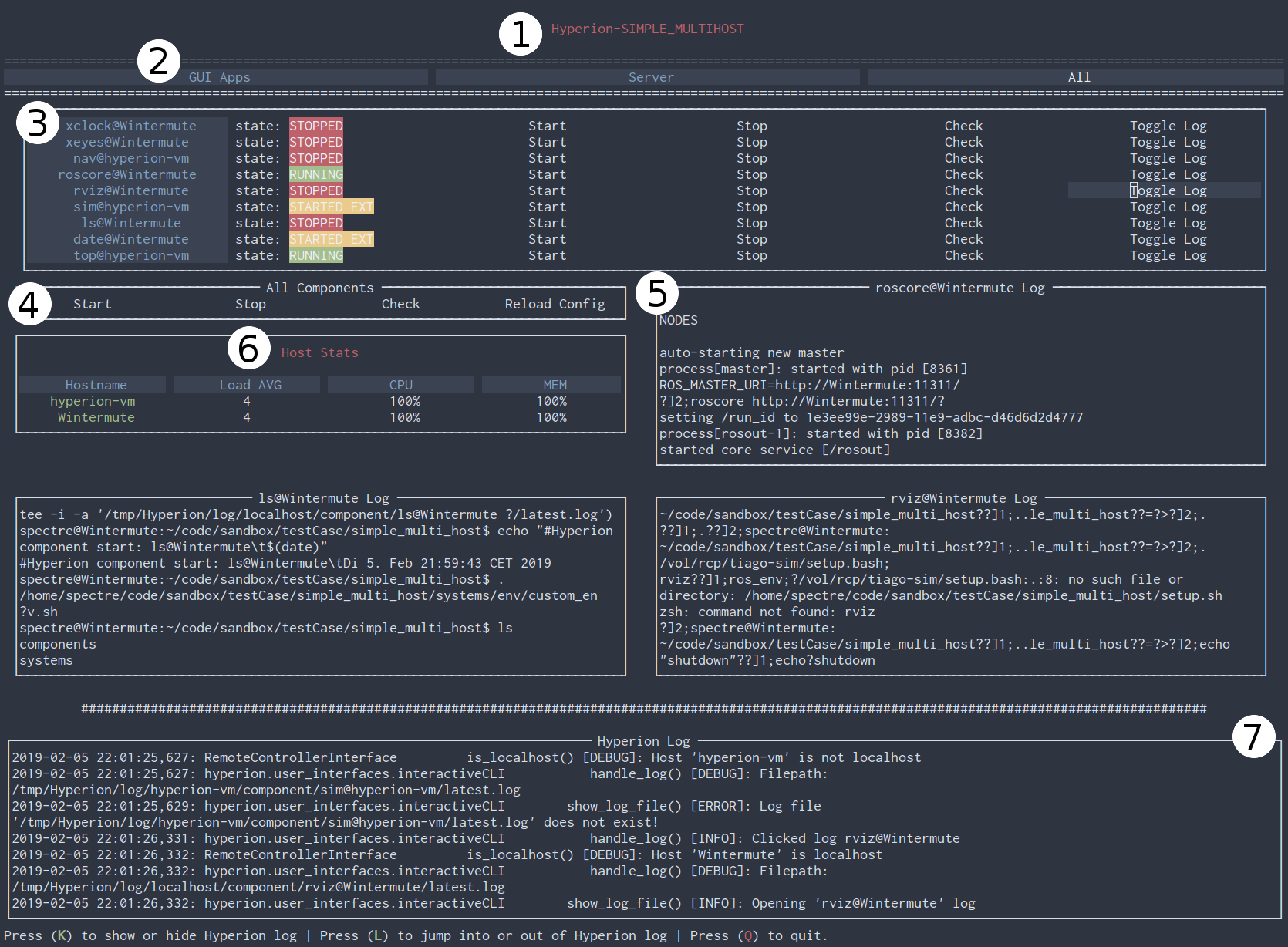The height and width of the screenshot is (947, 1288).
Task: Start the xclock@Wintermute component
Action: [547, 126]
